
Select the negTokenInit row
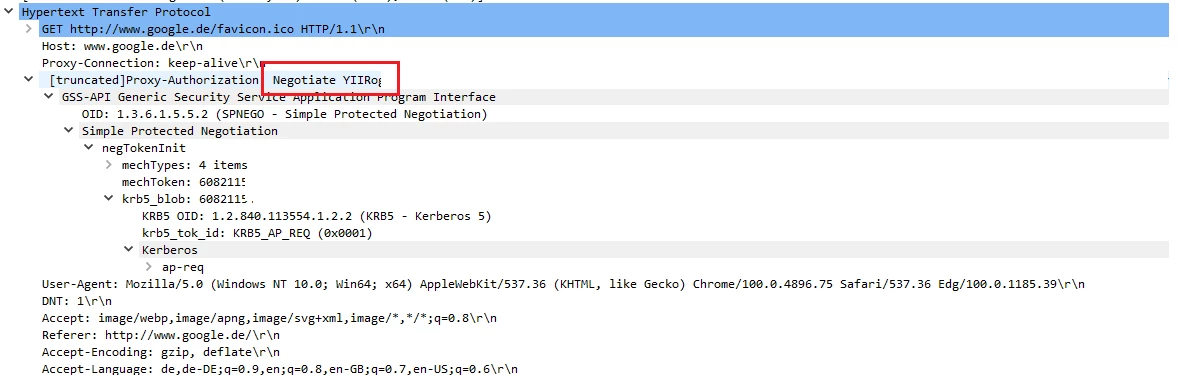[143, 148]
